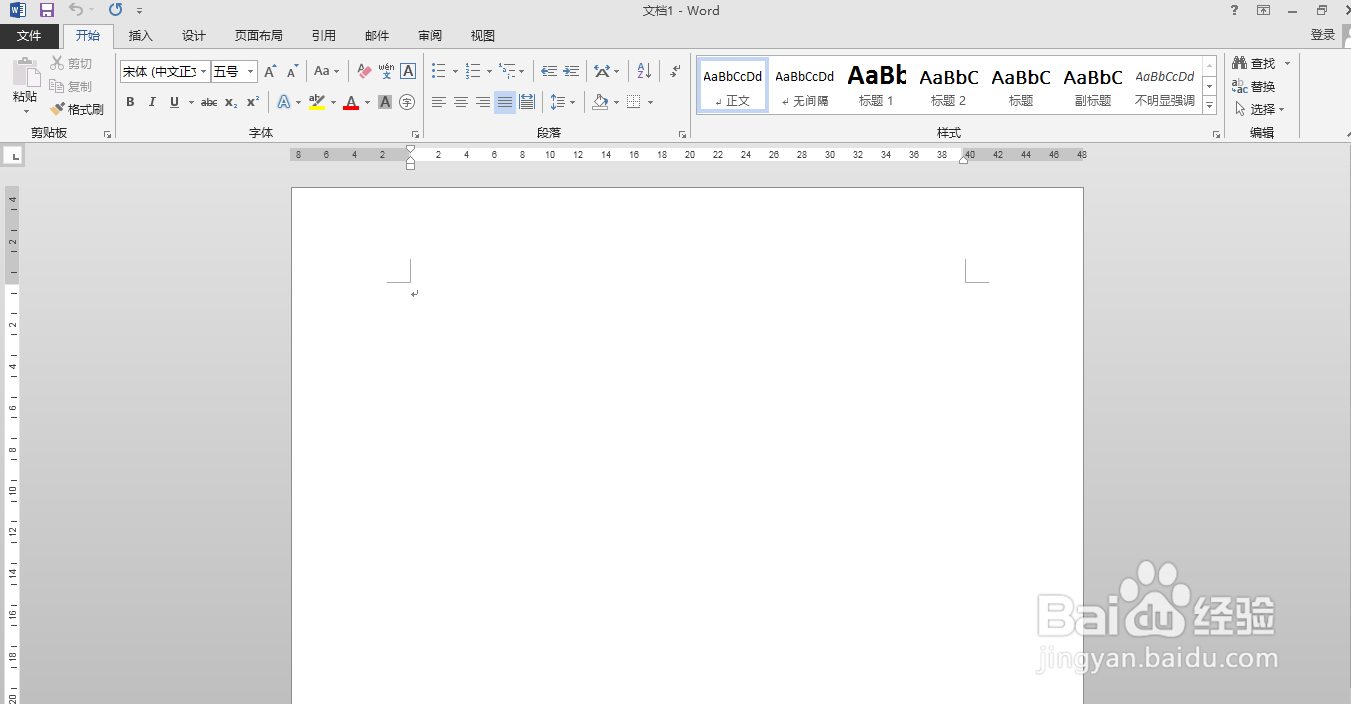Open the Select (选择) dropdown
This screenshot has width=1351, height=704.
click(x=1259, y=109)
